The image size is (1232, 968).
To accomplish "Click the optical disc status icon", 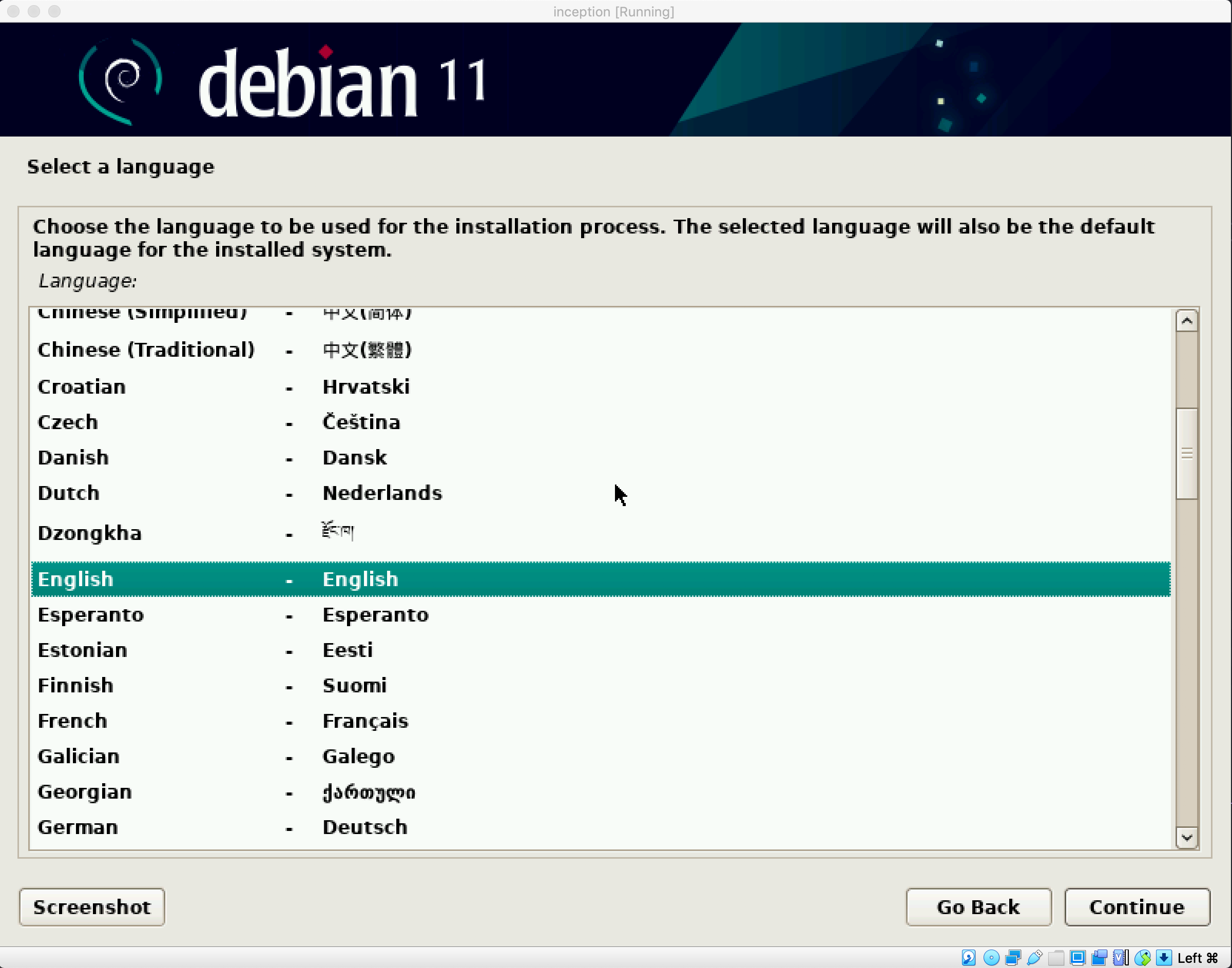I will pos(991,958).
